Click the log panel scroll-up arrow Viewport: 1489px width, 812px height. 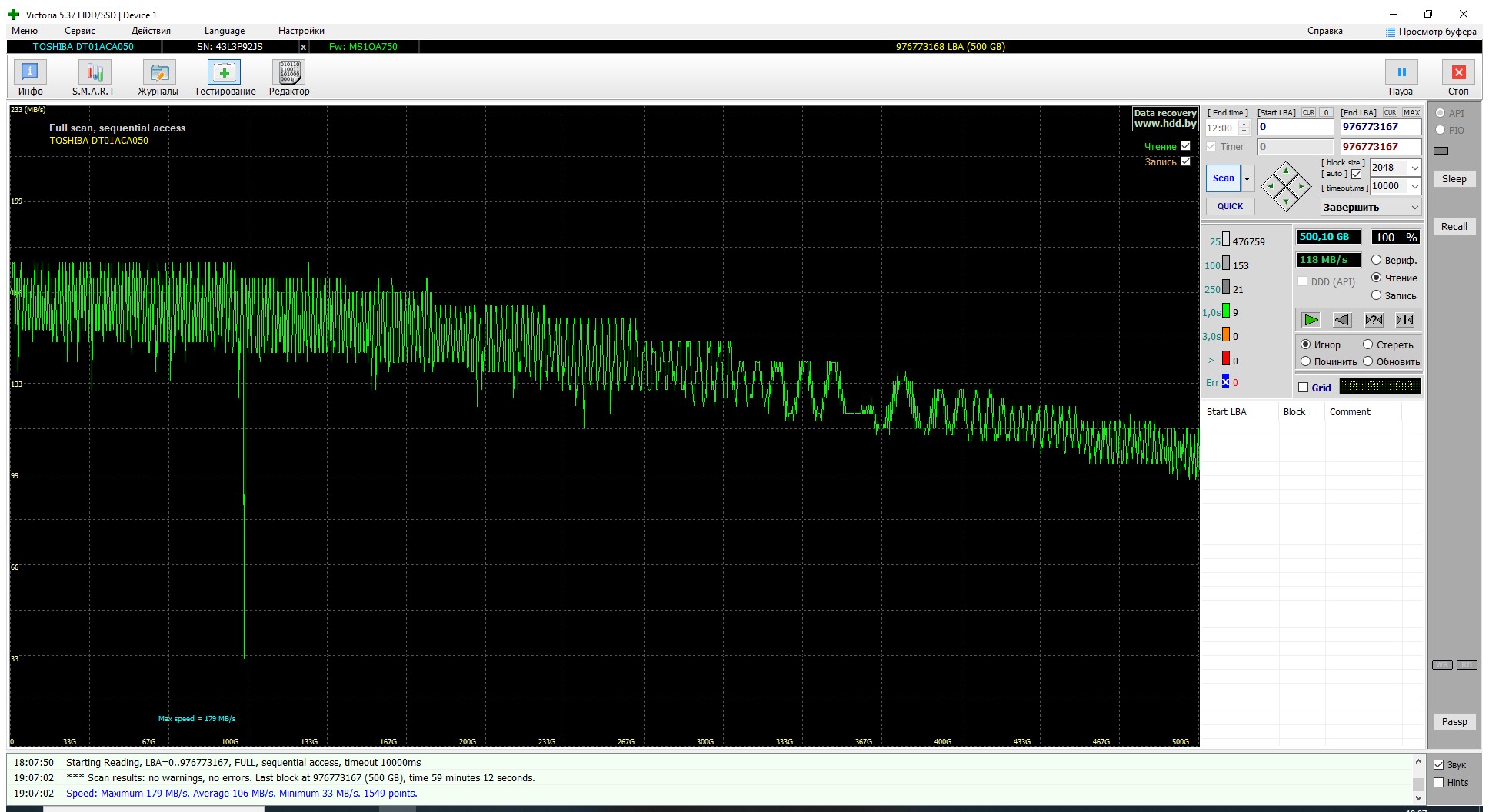click(x=1418, y=762)
